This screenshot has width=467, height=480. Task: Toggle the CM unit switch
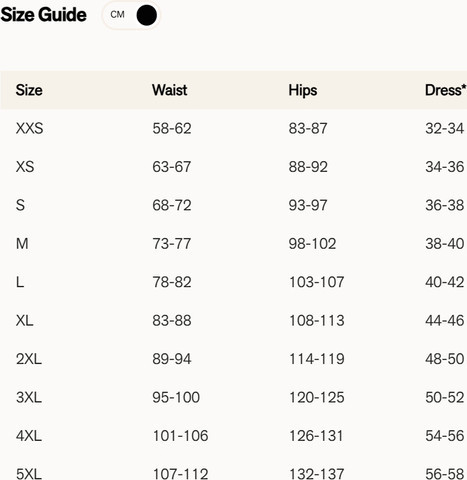click(x=131, y=15)
